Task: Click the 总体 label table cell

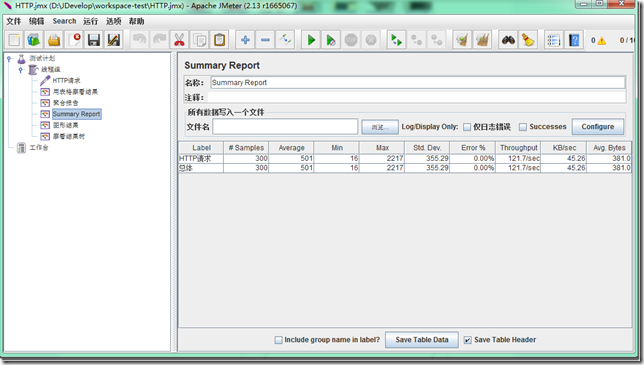Action: point(201,168)
